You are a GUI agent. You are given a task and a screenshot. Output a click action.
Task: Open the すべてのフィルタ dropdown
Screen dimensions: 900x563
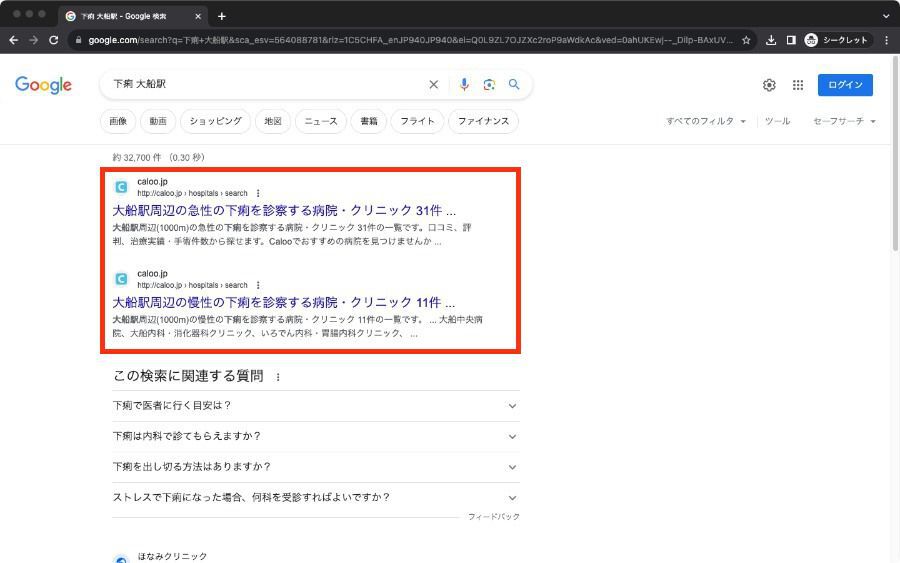(x=706, y=121)
